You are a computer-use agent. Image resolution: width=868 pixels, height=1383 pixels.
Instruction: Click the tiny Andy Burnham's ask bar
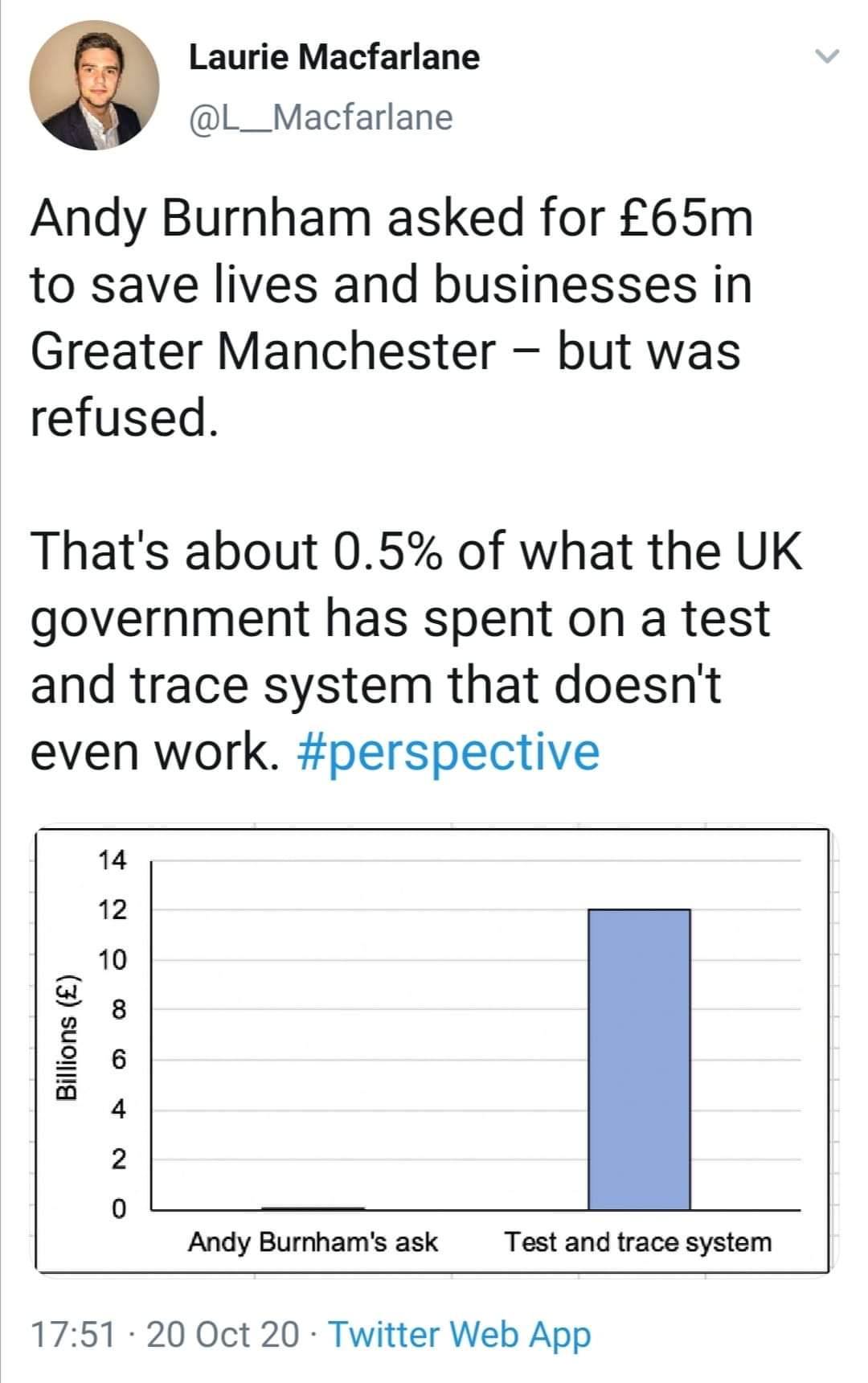(313, 1208)
